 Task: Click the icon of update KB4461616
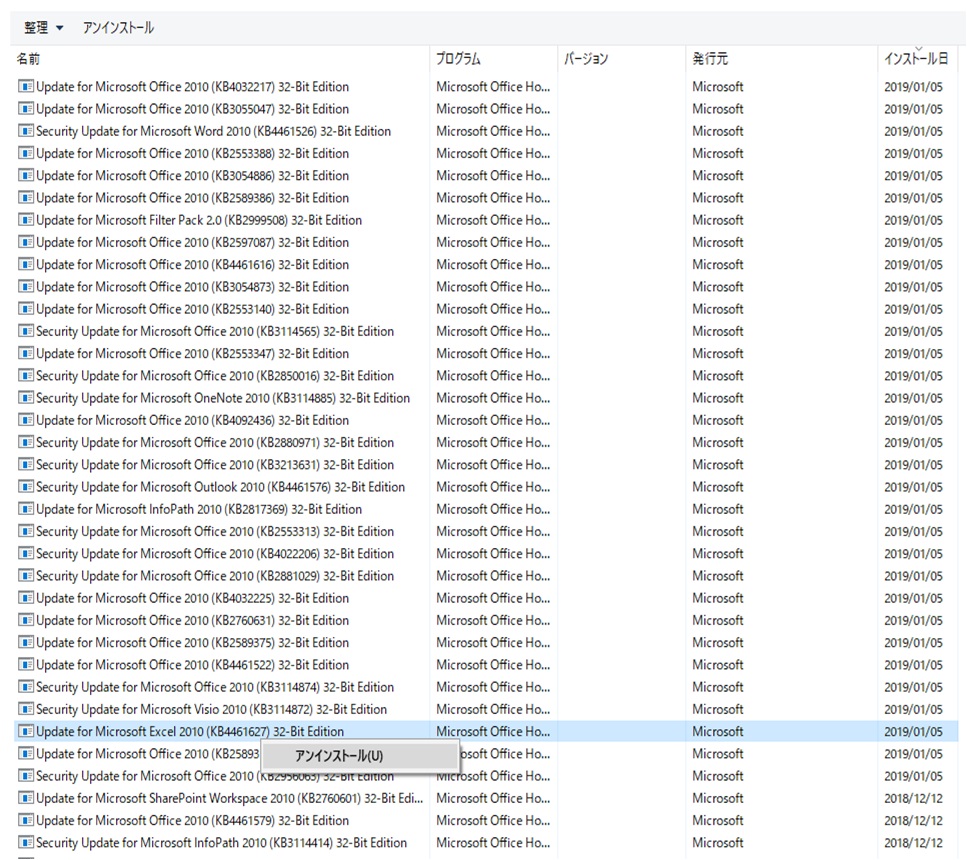26,264
